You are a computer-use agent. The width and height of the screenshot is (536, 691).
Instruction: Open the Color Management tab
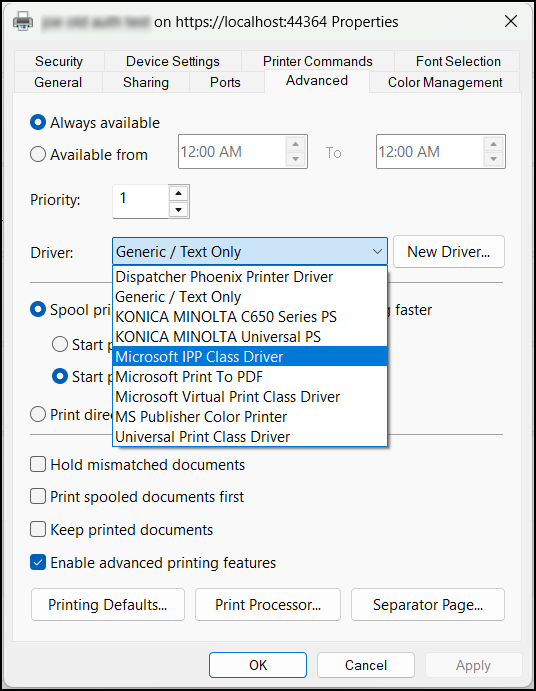coord(445,82)
